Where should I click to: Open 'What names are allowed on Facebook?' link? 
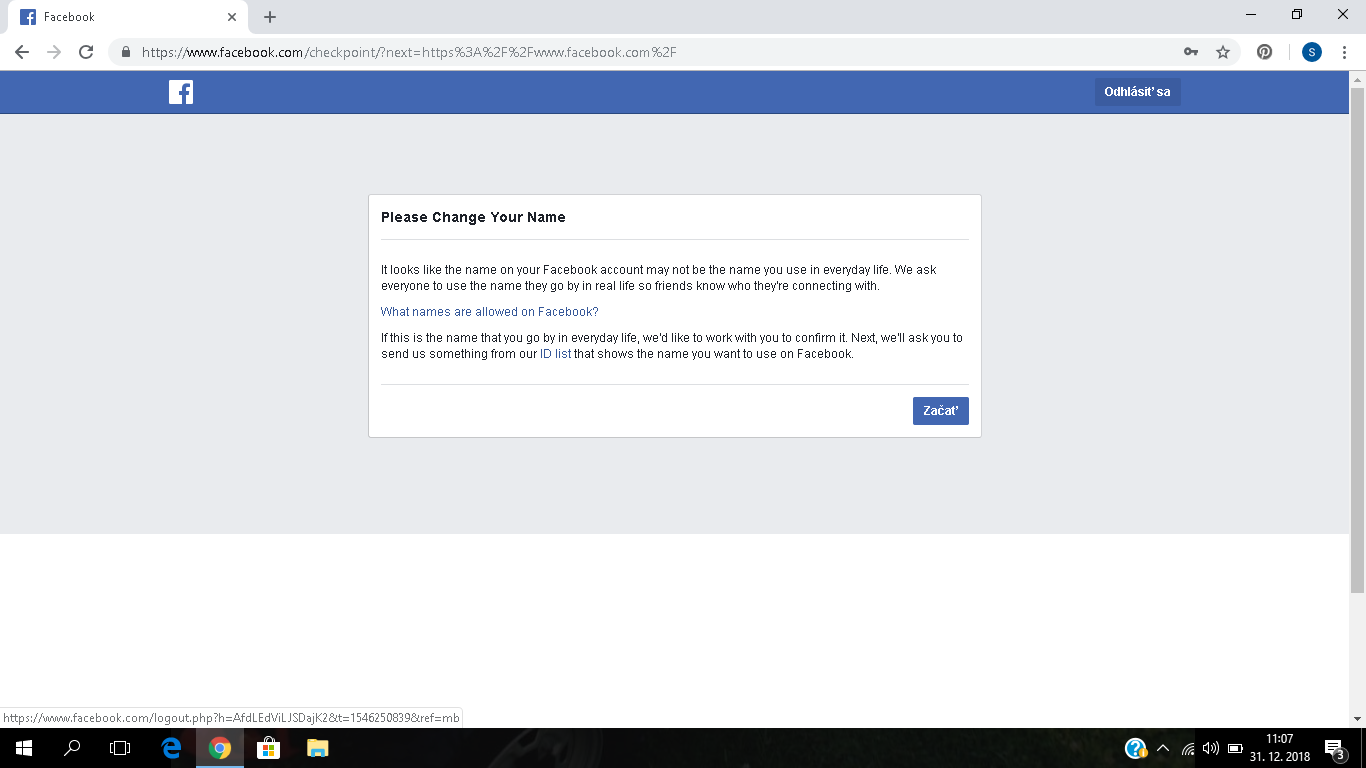click(x=489, y=312)
